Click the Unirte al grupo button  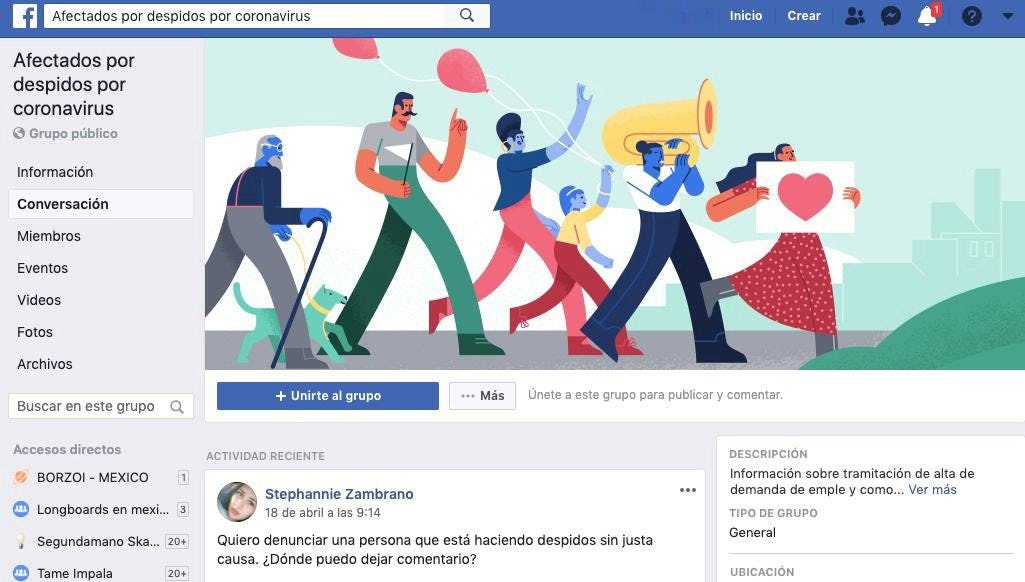tap(328, 396)
